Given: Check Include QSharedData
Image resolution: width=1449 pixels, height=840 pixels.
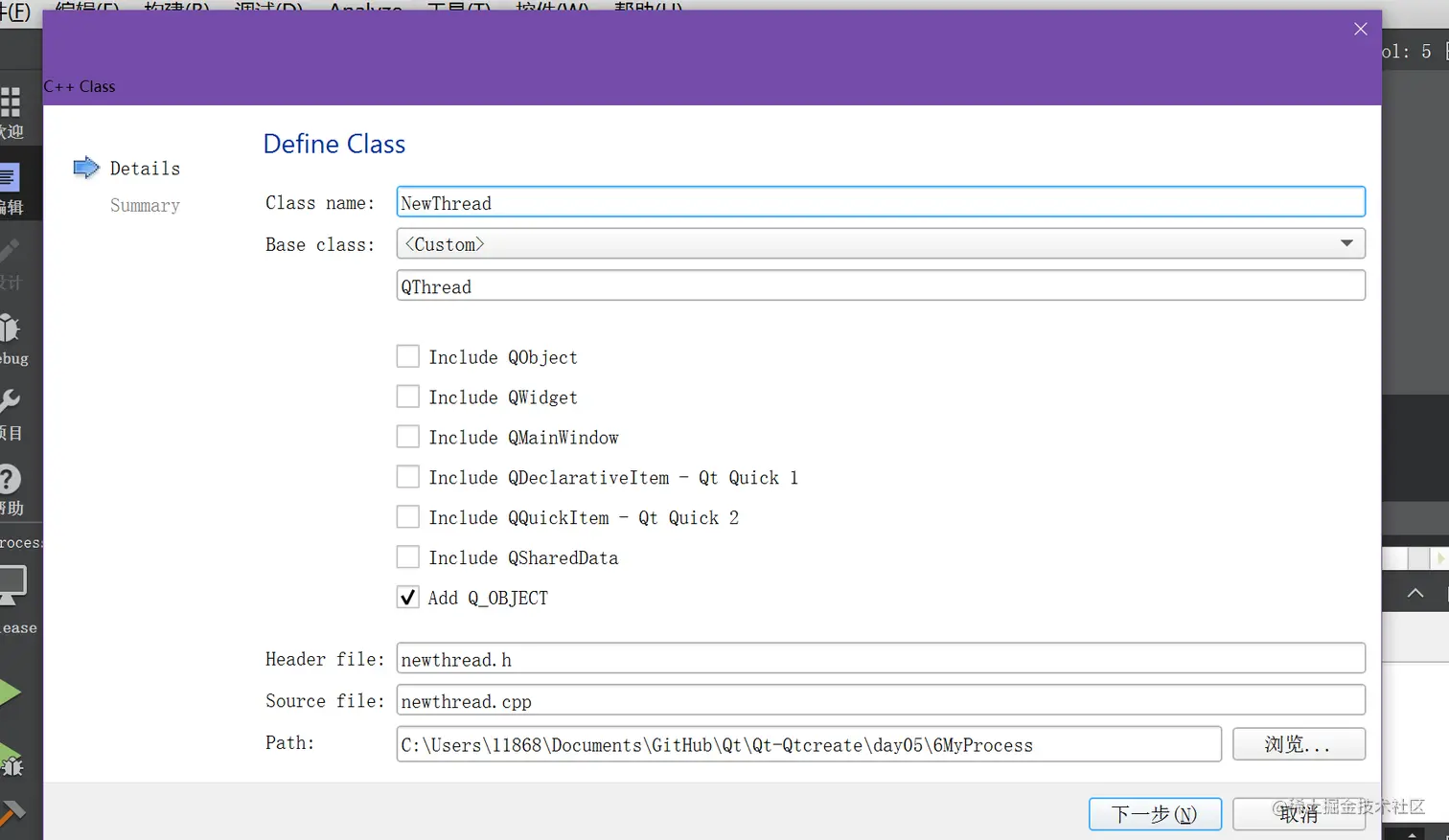Looking at the screenshot, I should pos(407,557).
